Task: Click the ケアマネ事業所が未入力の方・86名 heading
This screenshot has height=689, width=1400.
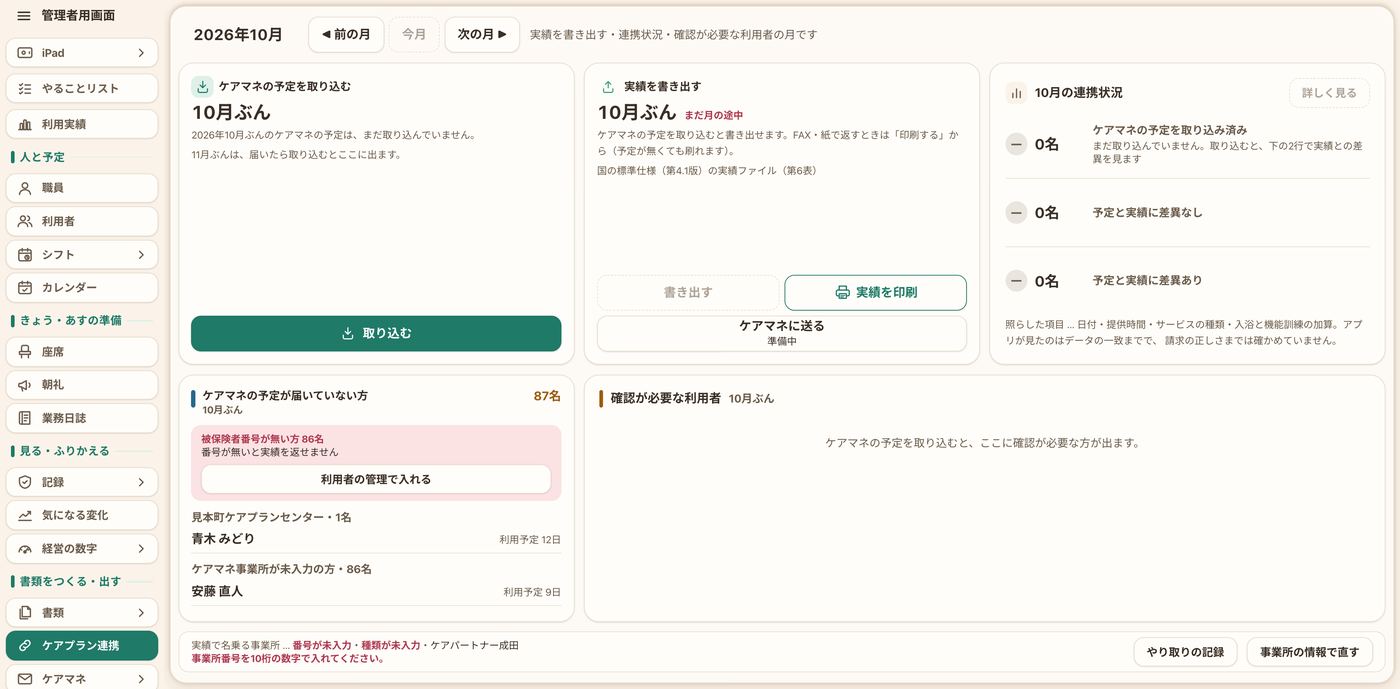Action: 281,569
